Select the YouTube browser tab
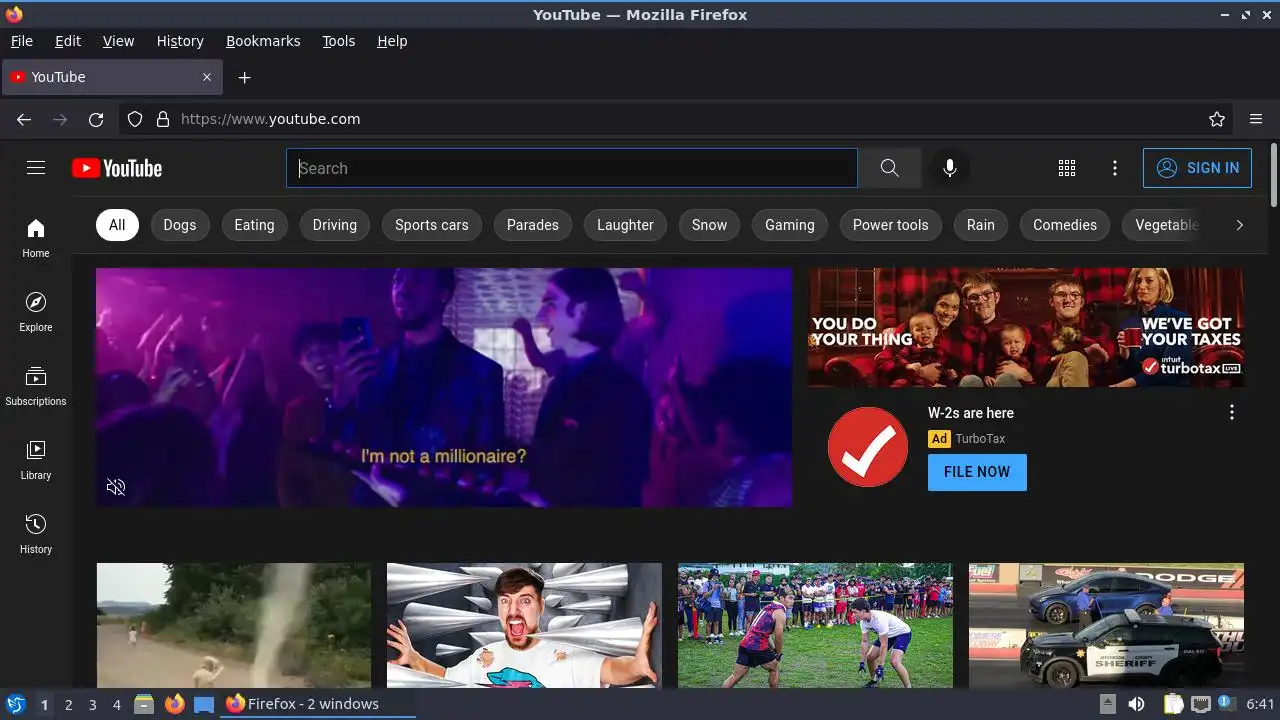1280x720 pixels. pos(112,77)
